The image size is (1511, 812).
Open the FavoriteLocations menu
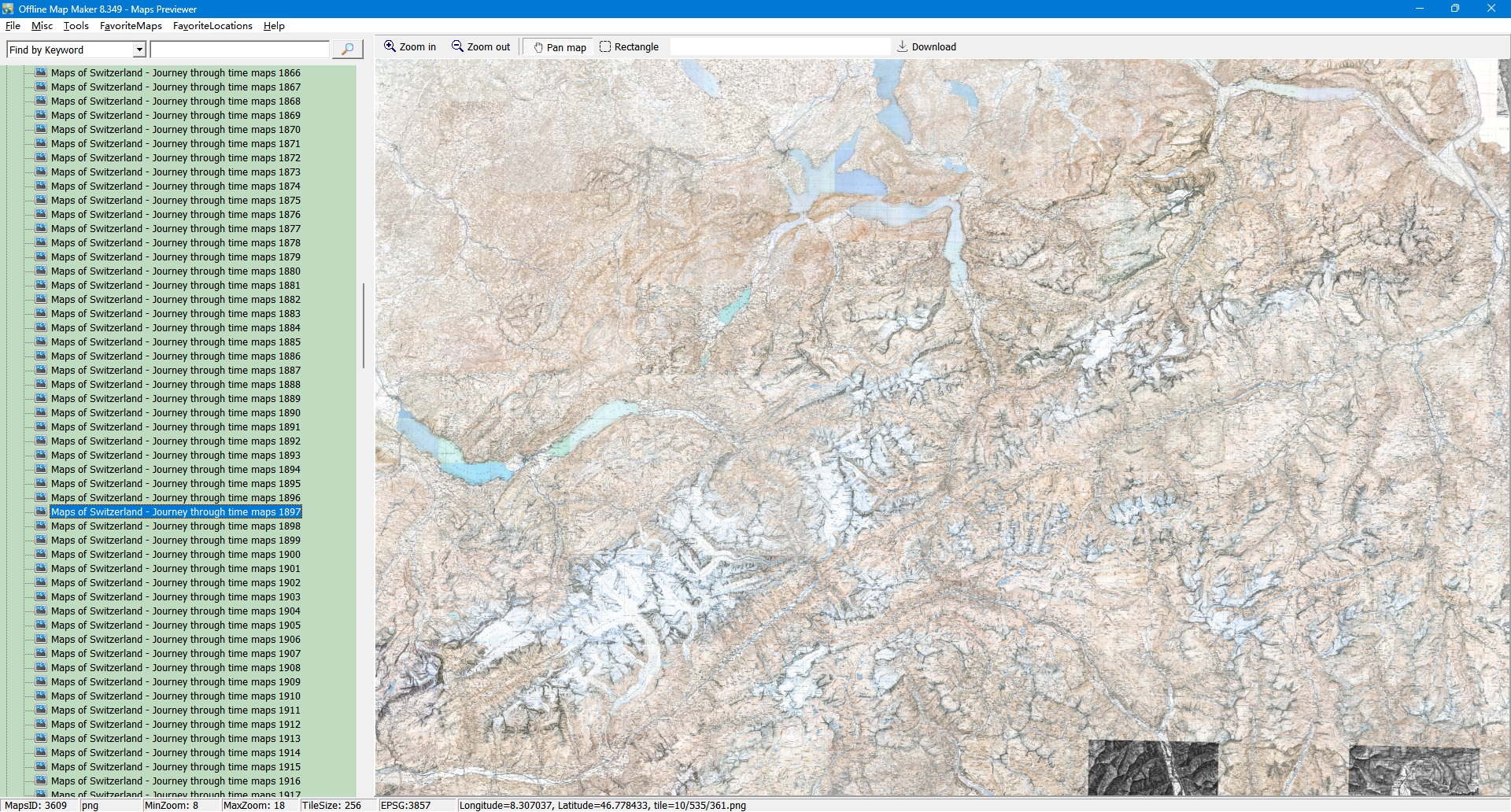pyautogui.click(x=212, y=26)
